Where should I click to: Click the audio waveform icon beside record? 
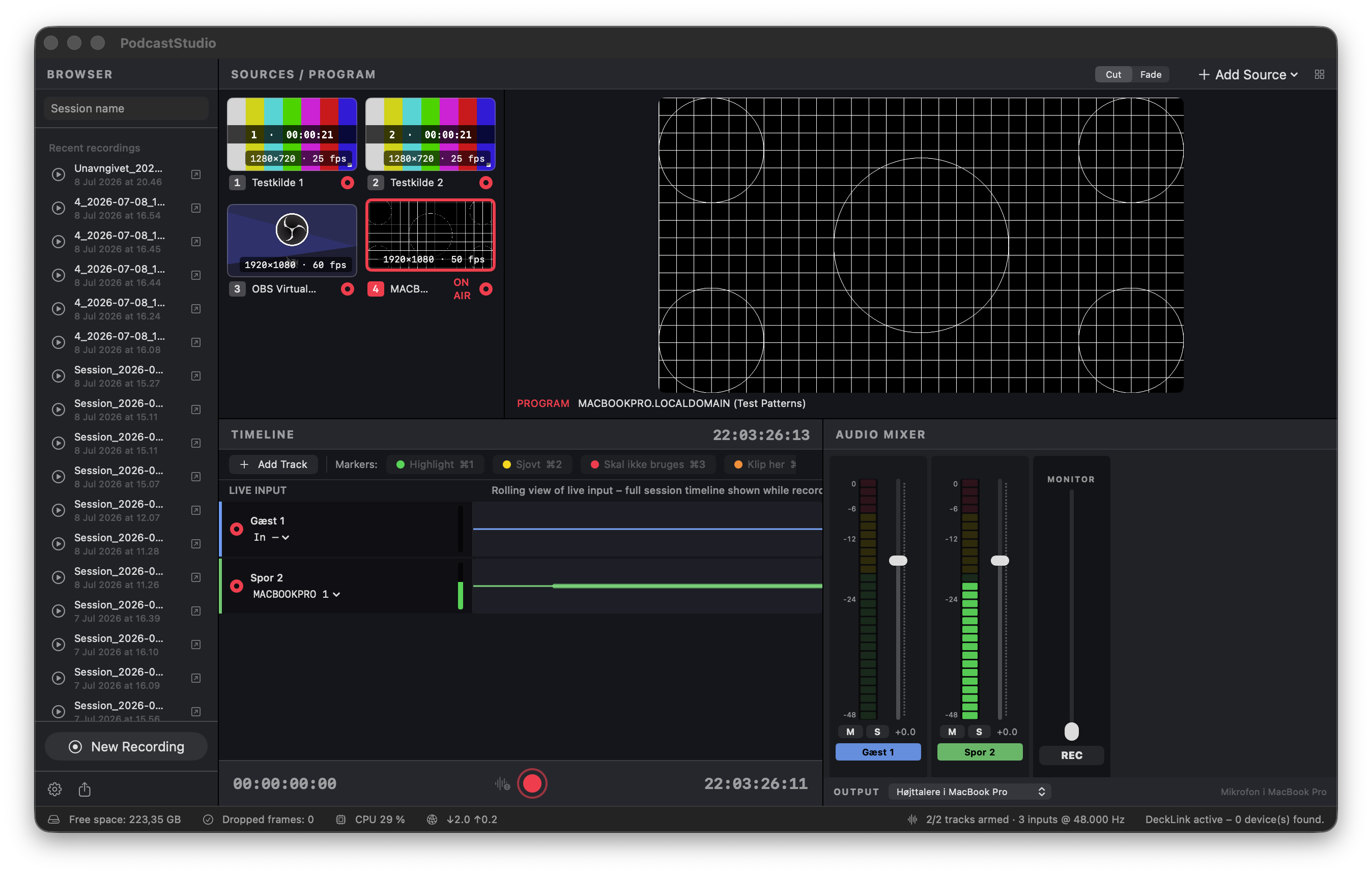(502, 784)
